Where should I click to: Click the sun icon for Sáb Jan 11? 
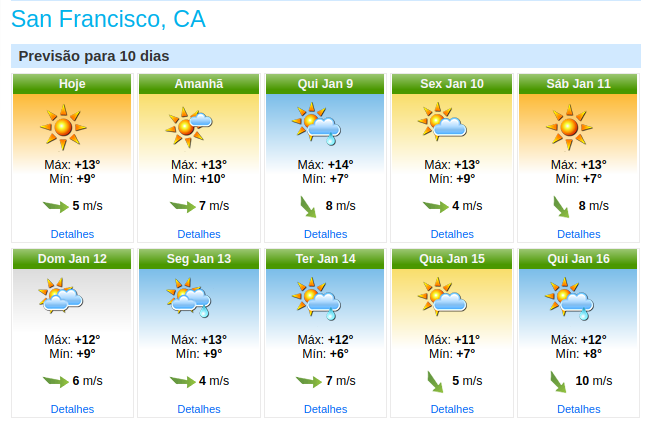click(x=569, y=127)
